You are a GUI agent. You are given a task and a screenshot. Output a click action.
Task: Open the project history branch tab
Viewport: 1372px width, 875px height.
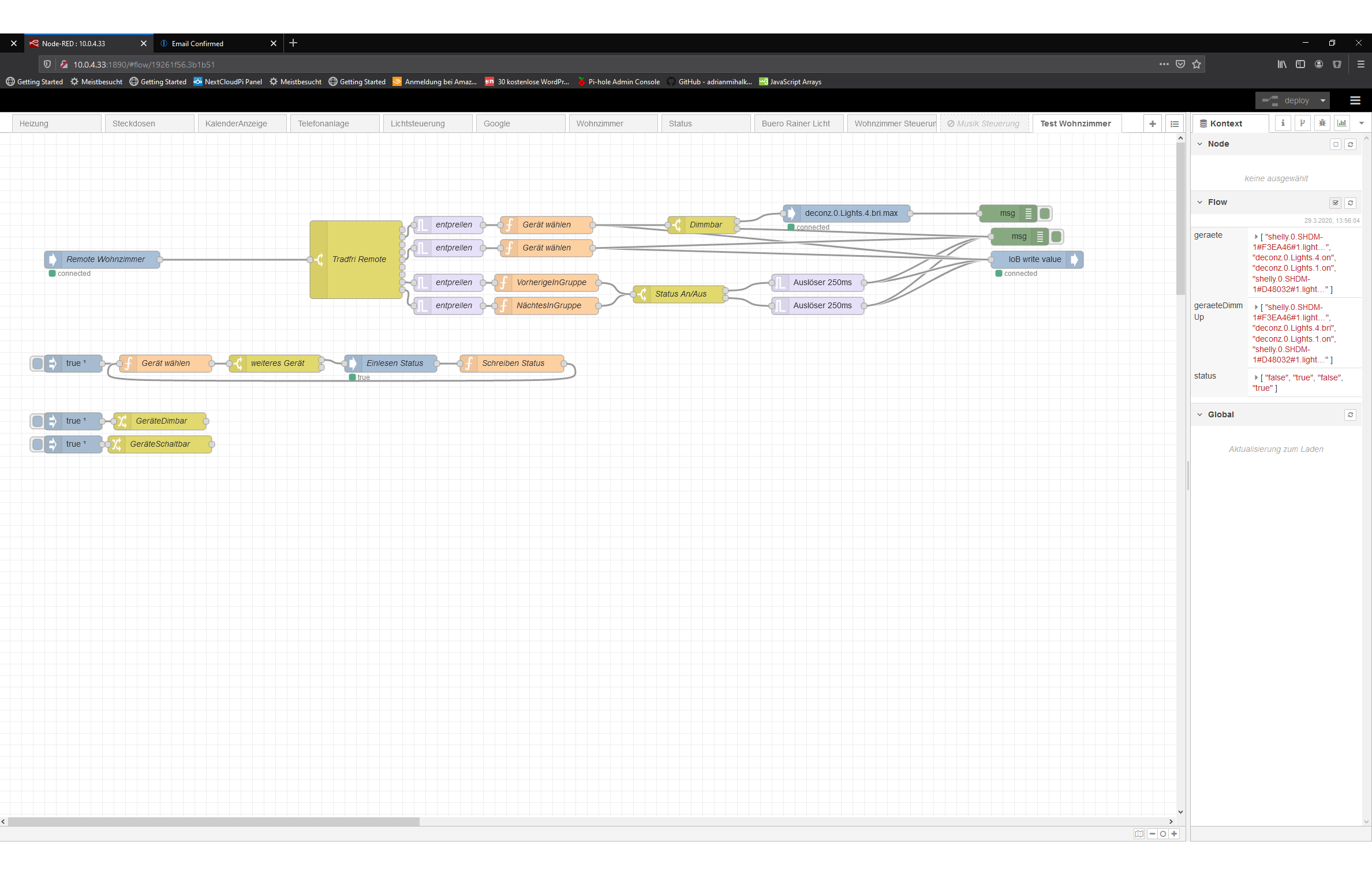(x=1302, y=123)
